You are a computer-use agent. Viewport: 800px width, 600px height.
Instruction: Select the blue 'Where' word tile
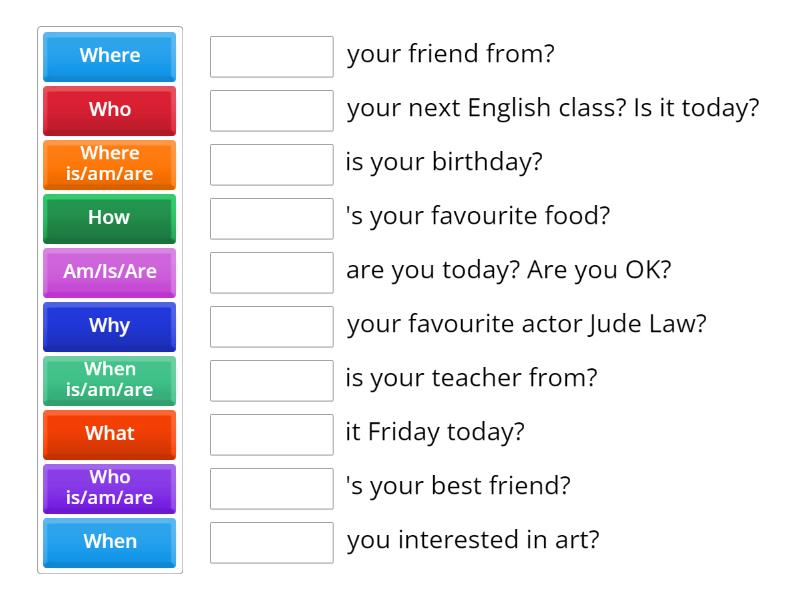108,56
